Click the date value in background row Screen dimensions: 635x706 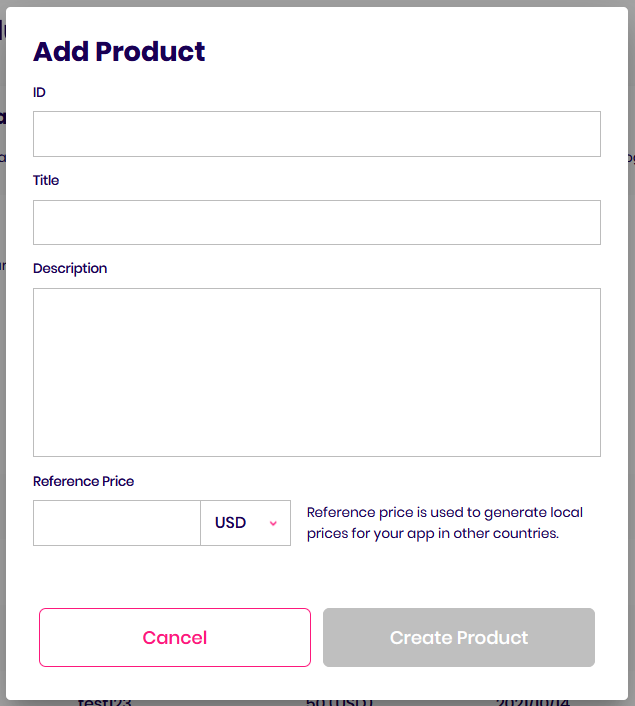pos(526,702)
